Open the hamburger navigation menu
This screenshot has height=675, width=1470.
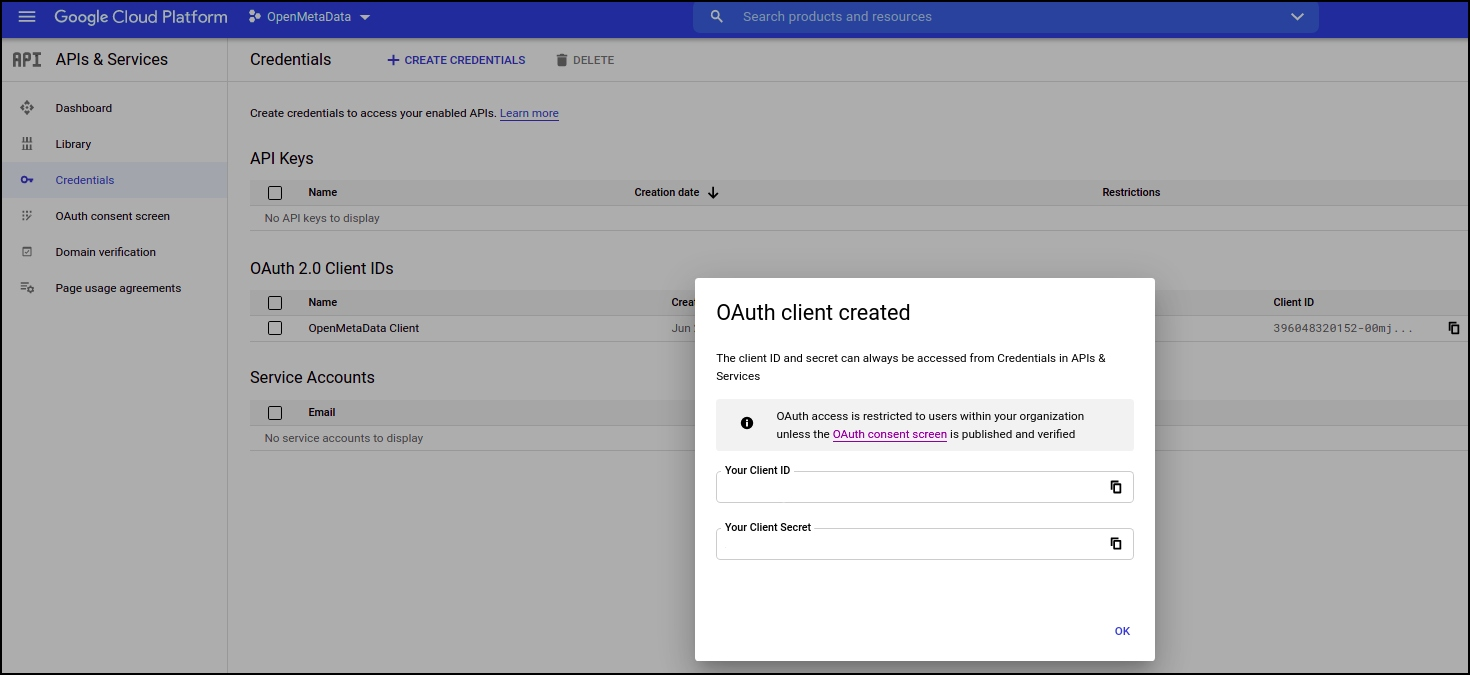pyautogui.click(x=27, y=17)
